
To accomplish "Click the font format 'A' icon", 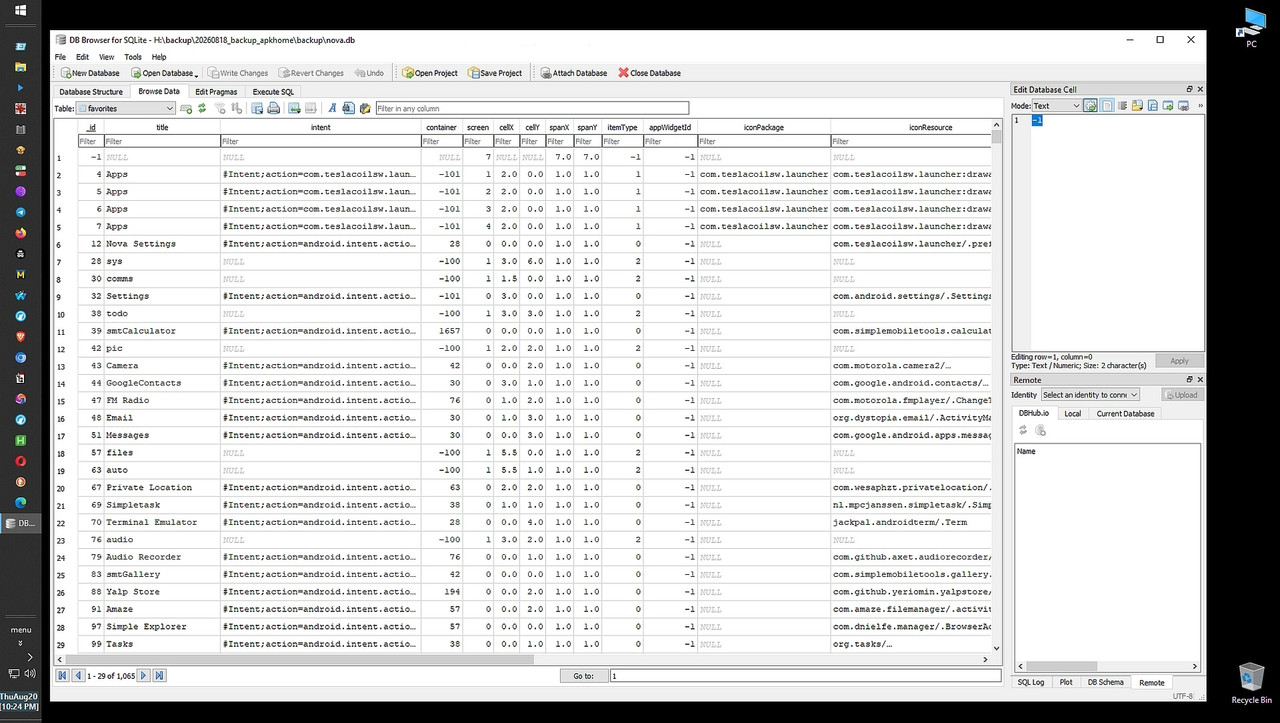I will coord(332,108).
